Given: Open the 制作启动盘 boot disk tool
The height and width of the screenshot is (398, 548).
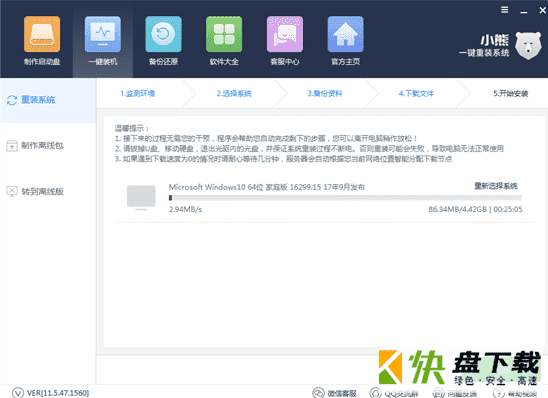Looking at the screenshot, I should (x=42, y=41).
